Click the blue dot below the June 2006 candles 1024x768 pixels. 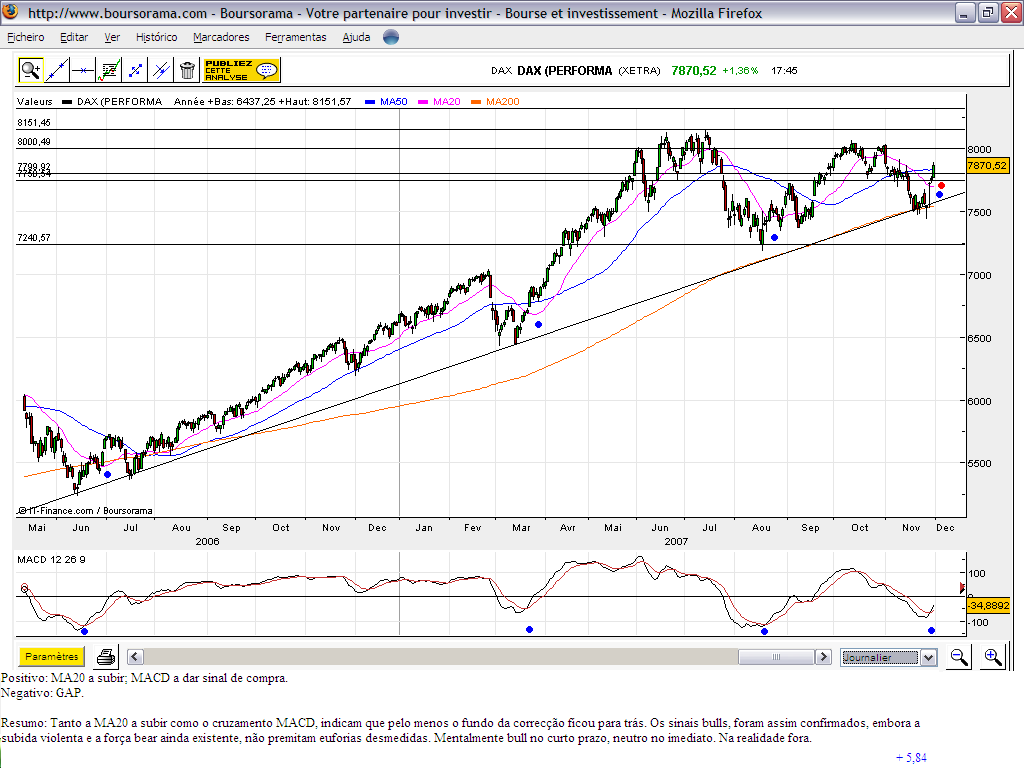coord(108,475)
